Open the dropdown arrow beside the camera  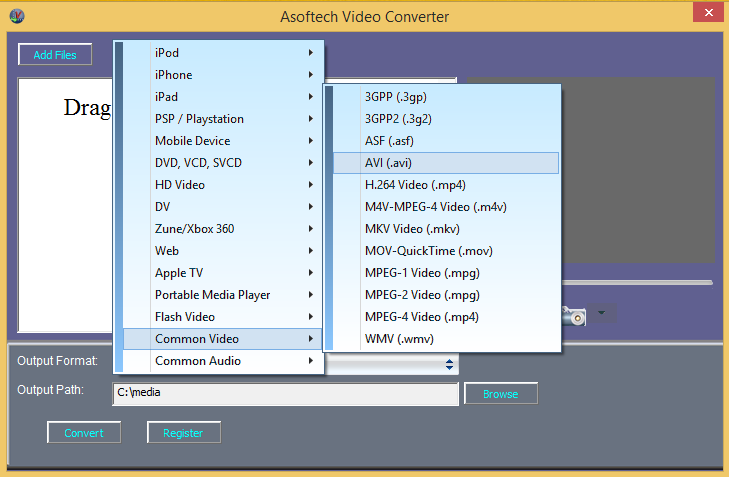602,313
